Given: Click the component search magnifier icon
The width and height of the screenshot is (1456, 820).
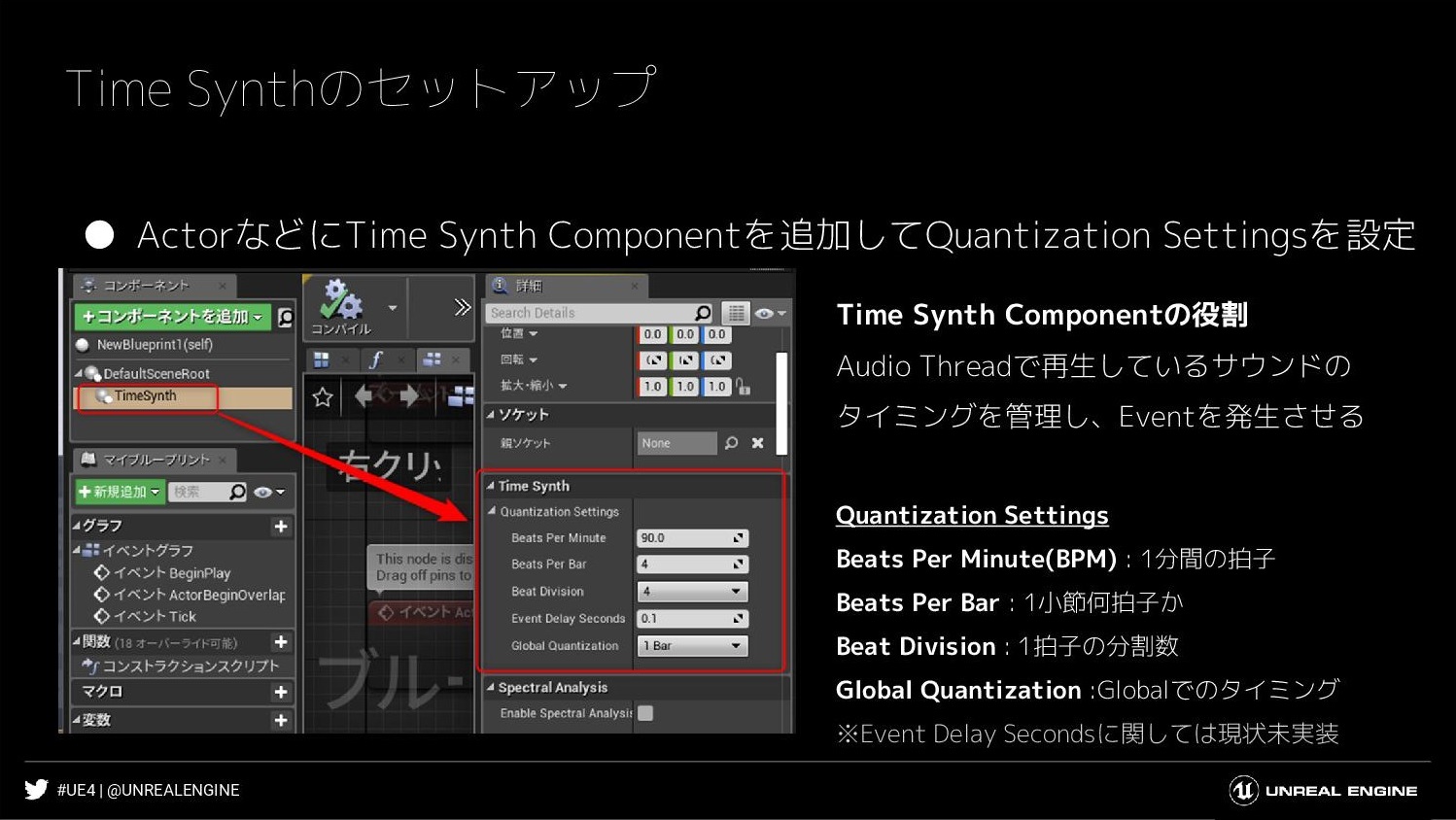Looking at the screenshot, I should tap(286, 317).
